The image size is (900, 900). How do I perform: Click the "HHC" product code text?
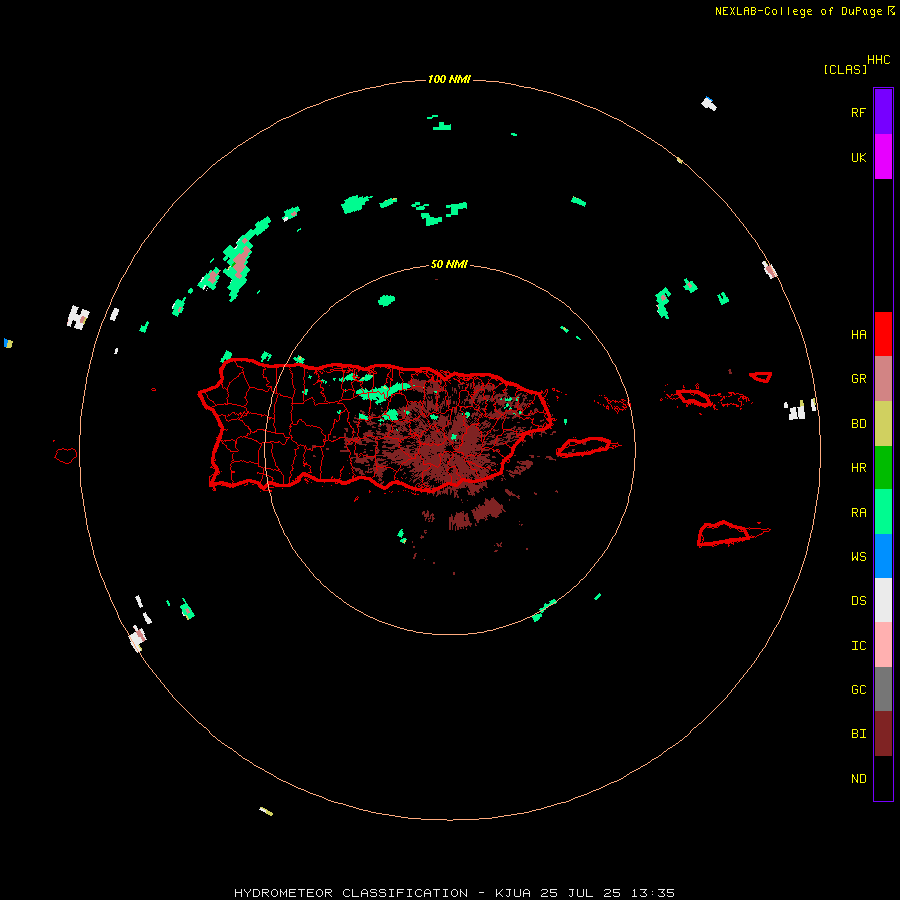(x=879, y=59)
